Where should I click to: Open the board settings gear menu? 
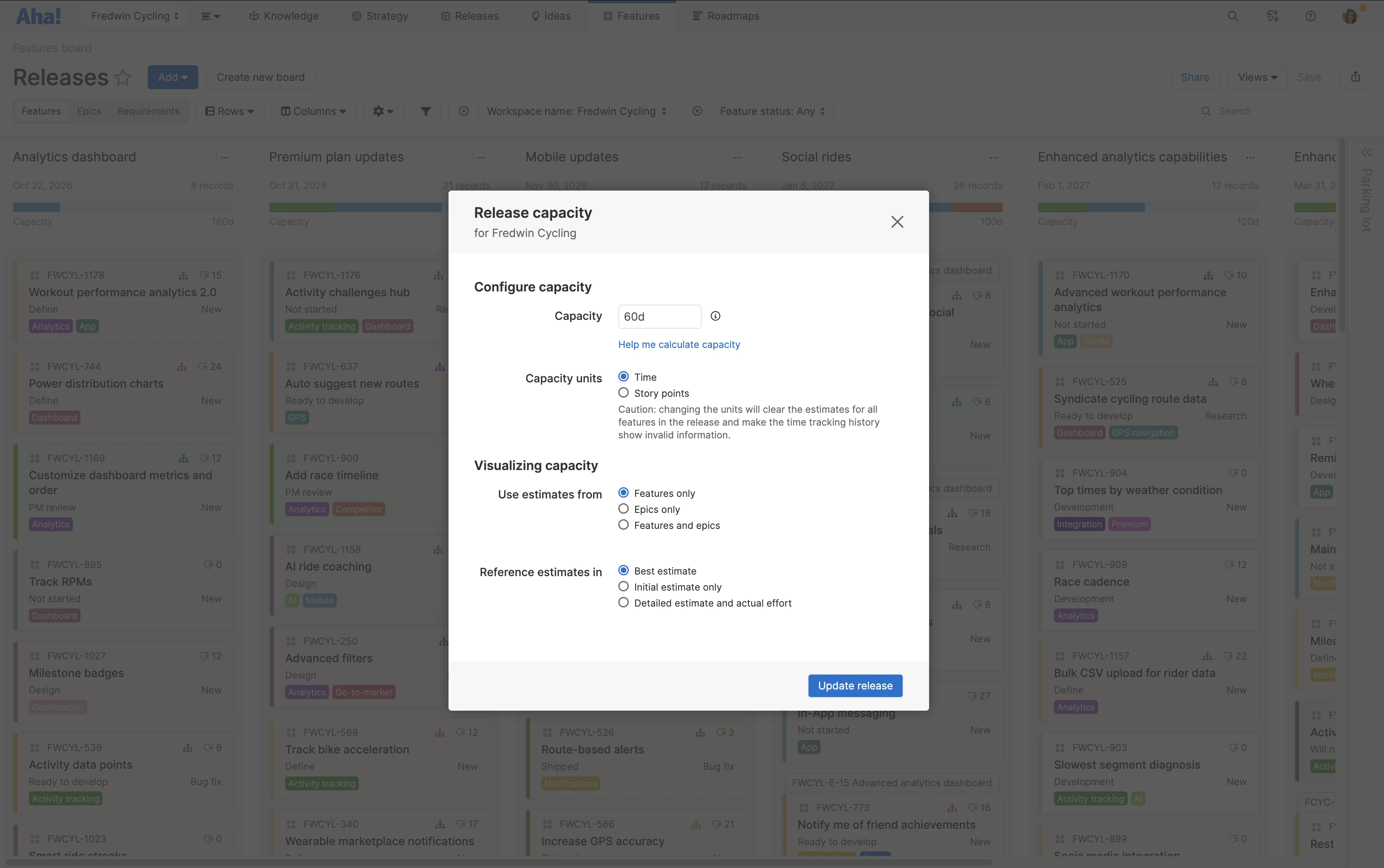pos(383,111)
